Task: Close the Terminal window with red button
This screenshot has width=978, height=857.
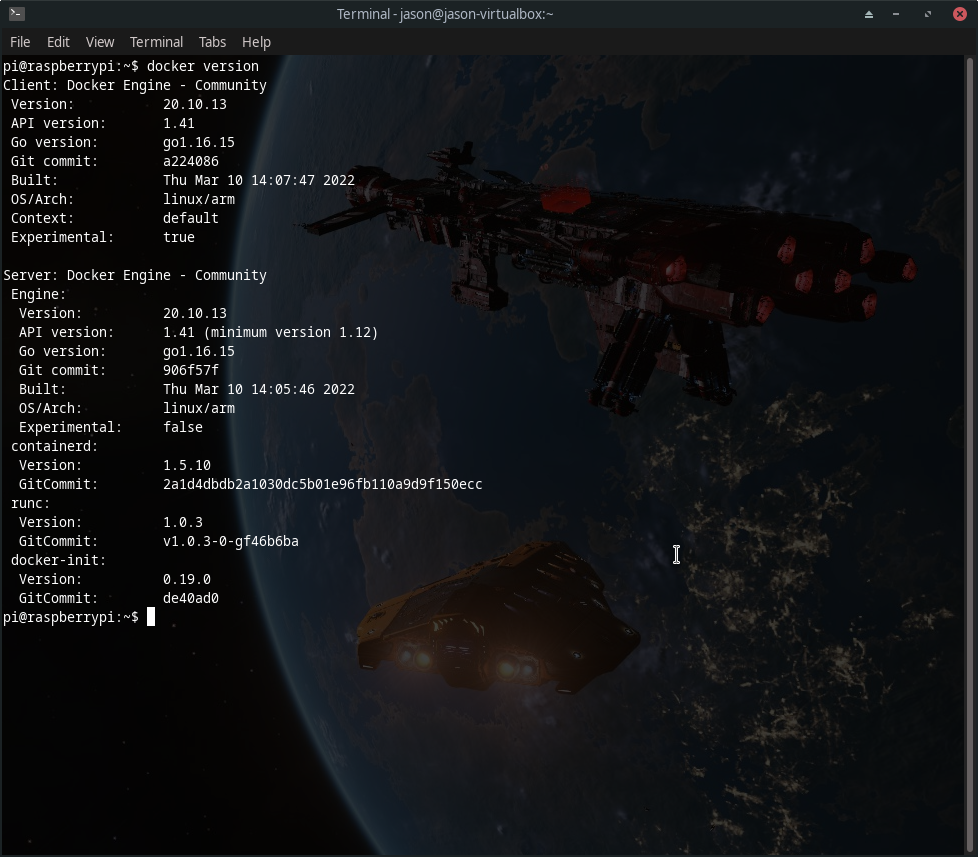Action: [x=960, y=14]
